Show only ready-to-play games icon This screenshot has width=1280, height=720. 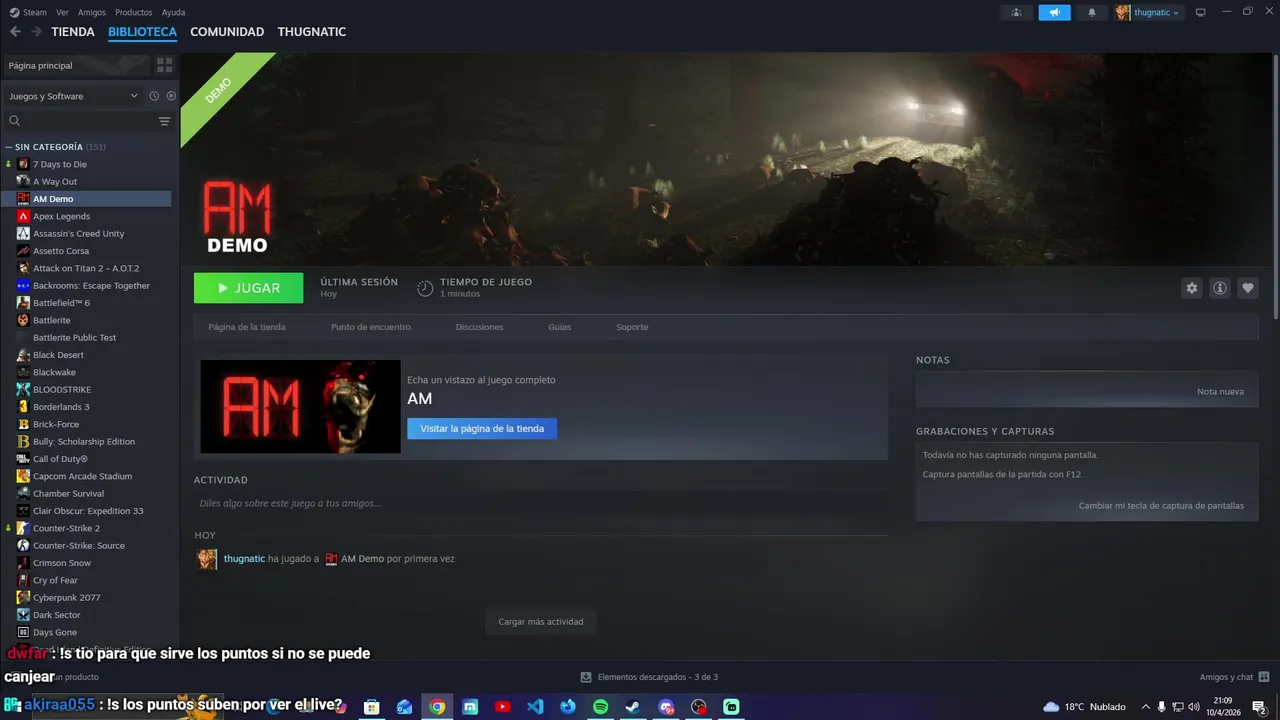[171, 96]
